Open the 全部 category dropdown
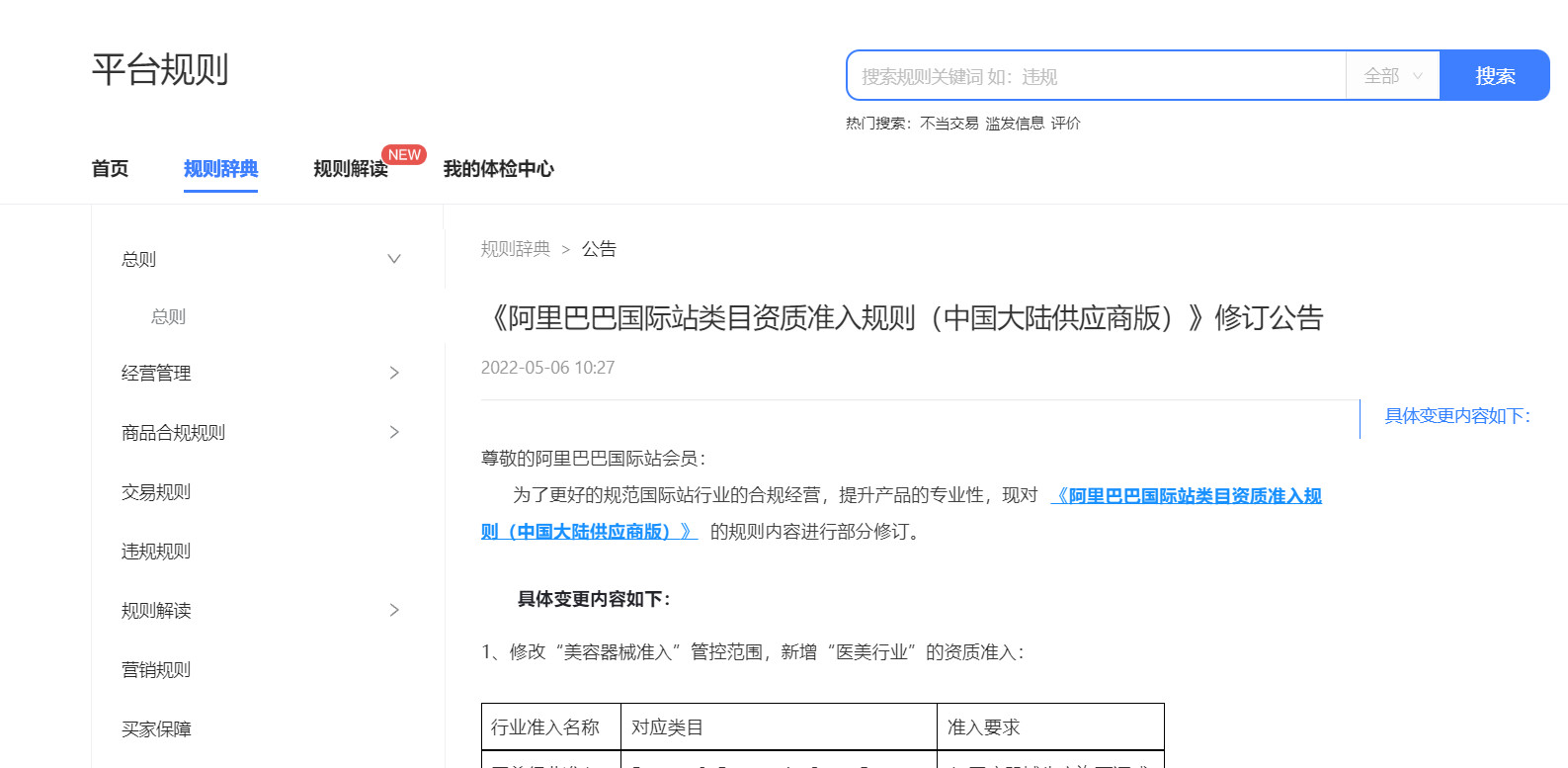The width and height of the screenshot is (1568, 768). (1392, 76)
